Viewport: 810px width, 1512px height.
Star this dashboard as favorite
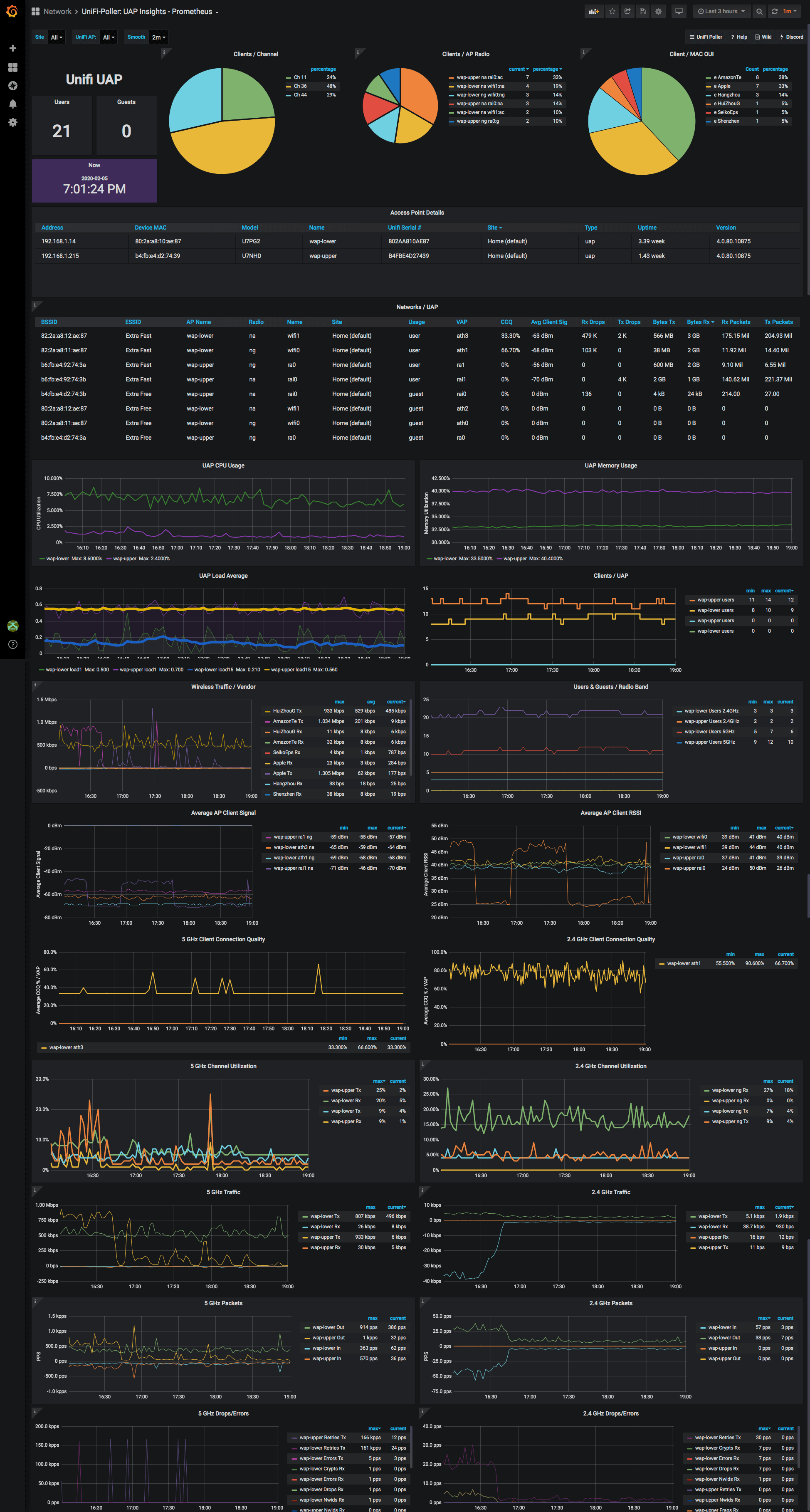[612, 11]
